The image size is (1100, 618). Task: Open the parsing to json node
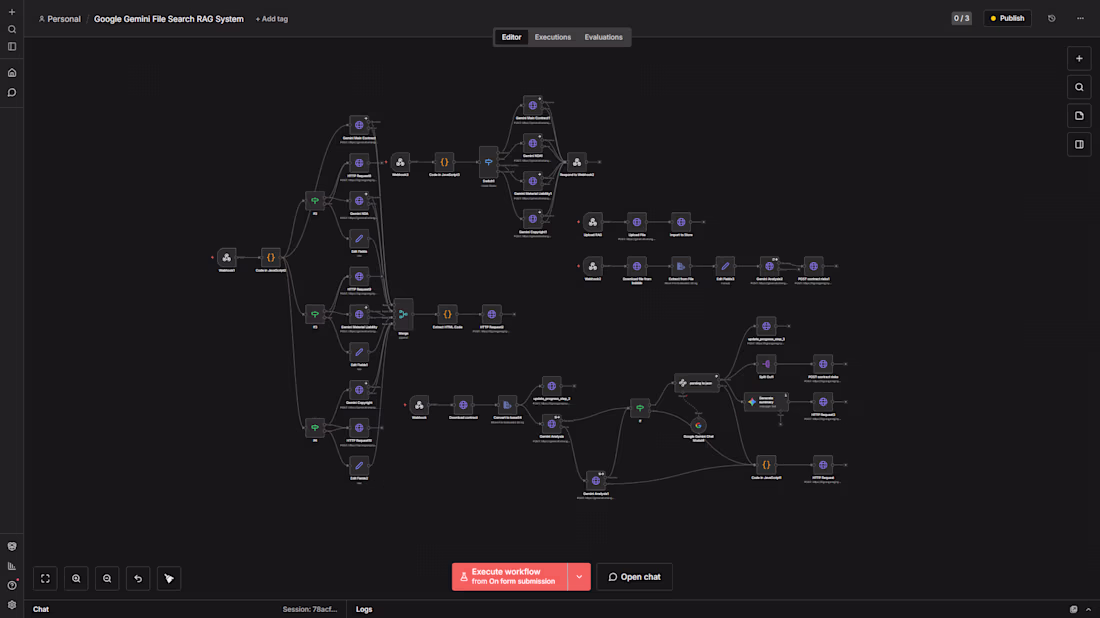(697, 383)
